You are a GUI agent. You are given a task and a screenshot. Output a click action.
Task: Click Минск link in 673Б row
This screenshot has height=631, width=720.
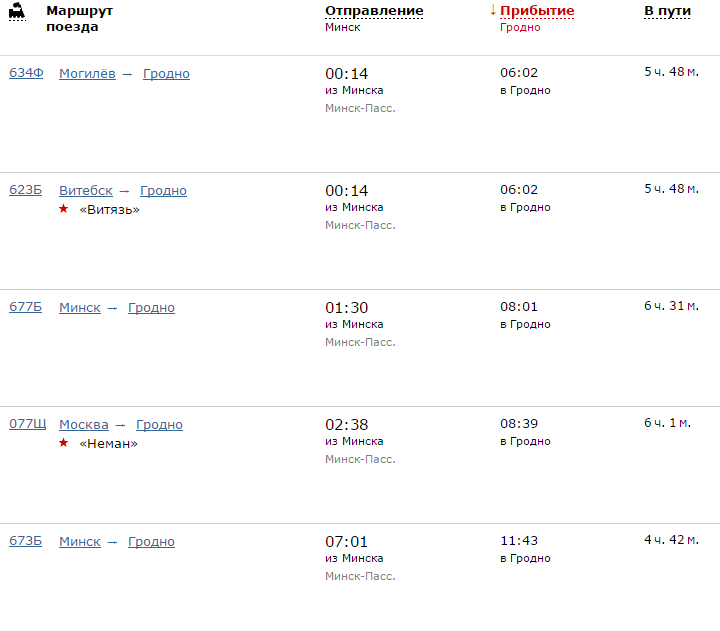(x=79, y=542)
